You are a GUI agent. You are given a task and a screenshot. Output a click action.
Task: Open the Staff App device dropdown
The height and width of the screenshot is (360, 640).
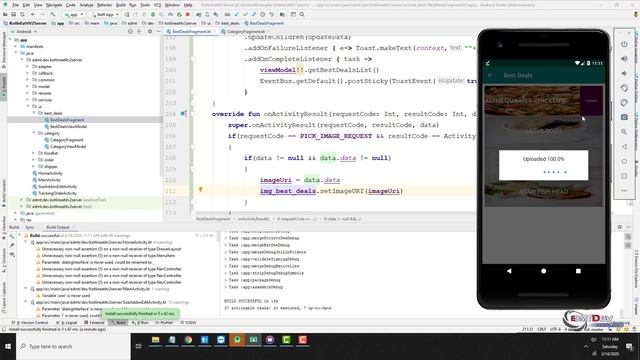[105, 15]
